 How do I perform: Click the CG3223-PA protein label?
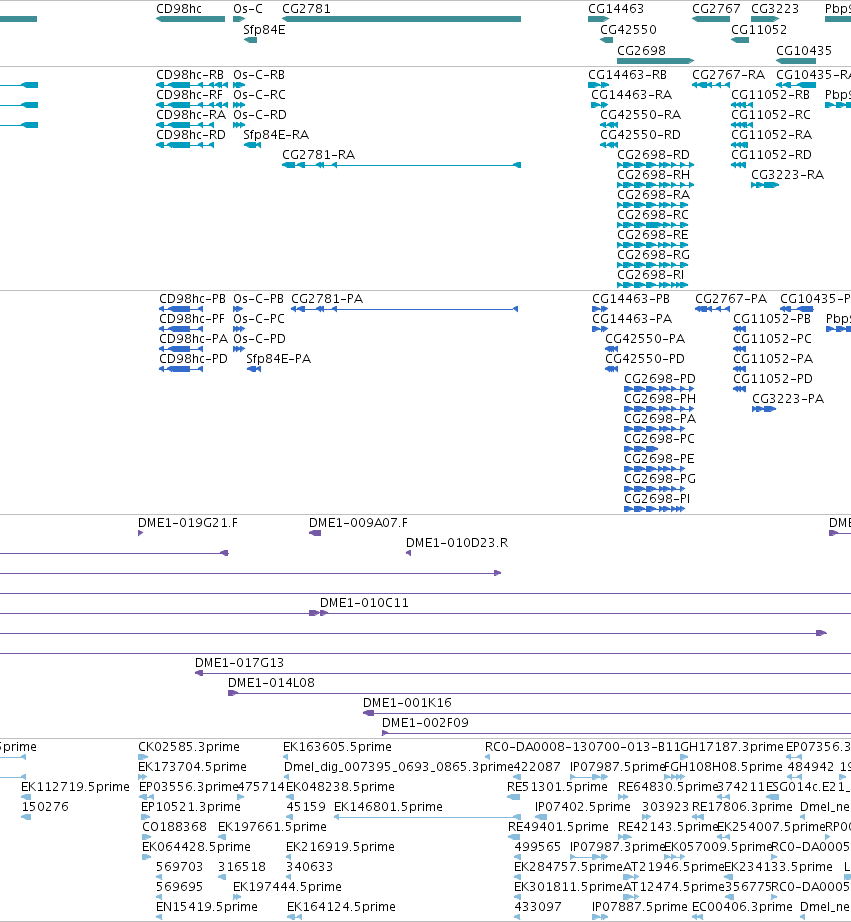tap(788, 399)
